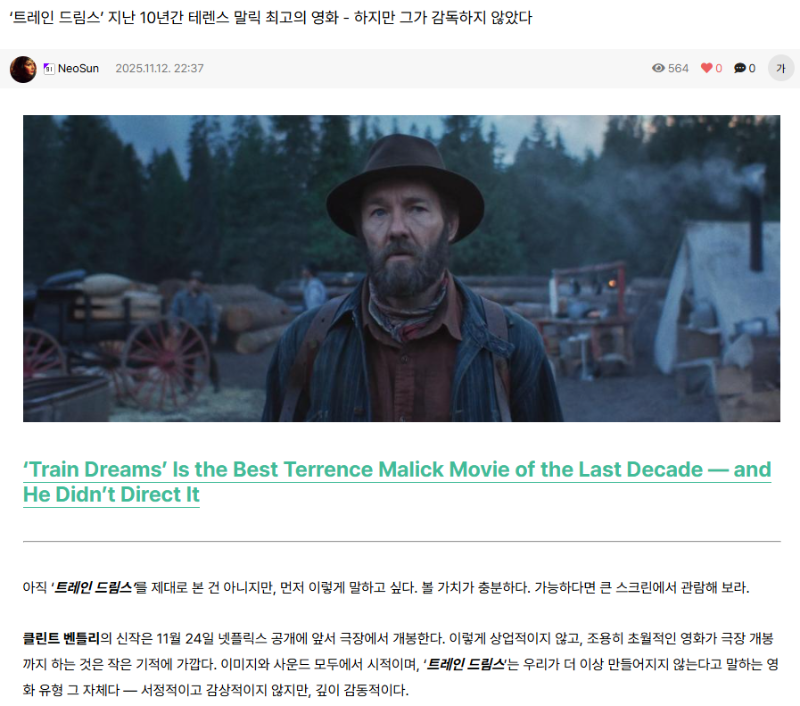Click 'He Didn't Direct It' headline line
This screenshot has width=800, height=706.
point(111,495)
